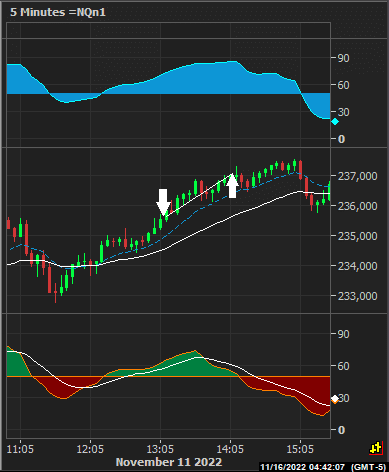Click the 0 level on the green-red indicator scale
Screen dimensions: 389x472
coord(341,430)
